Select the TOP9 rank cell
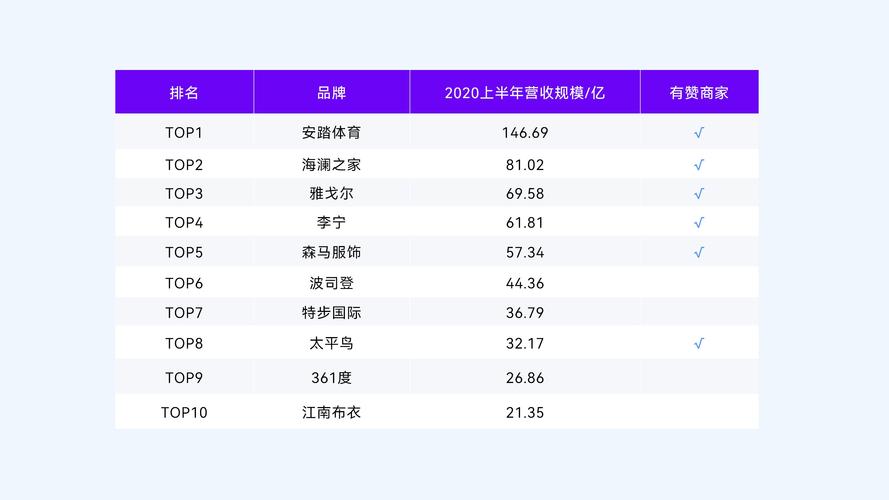This screenshot has width=889, height=500. pyautogui.click(x=184, y=378)
